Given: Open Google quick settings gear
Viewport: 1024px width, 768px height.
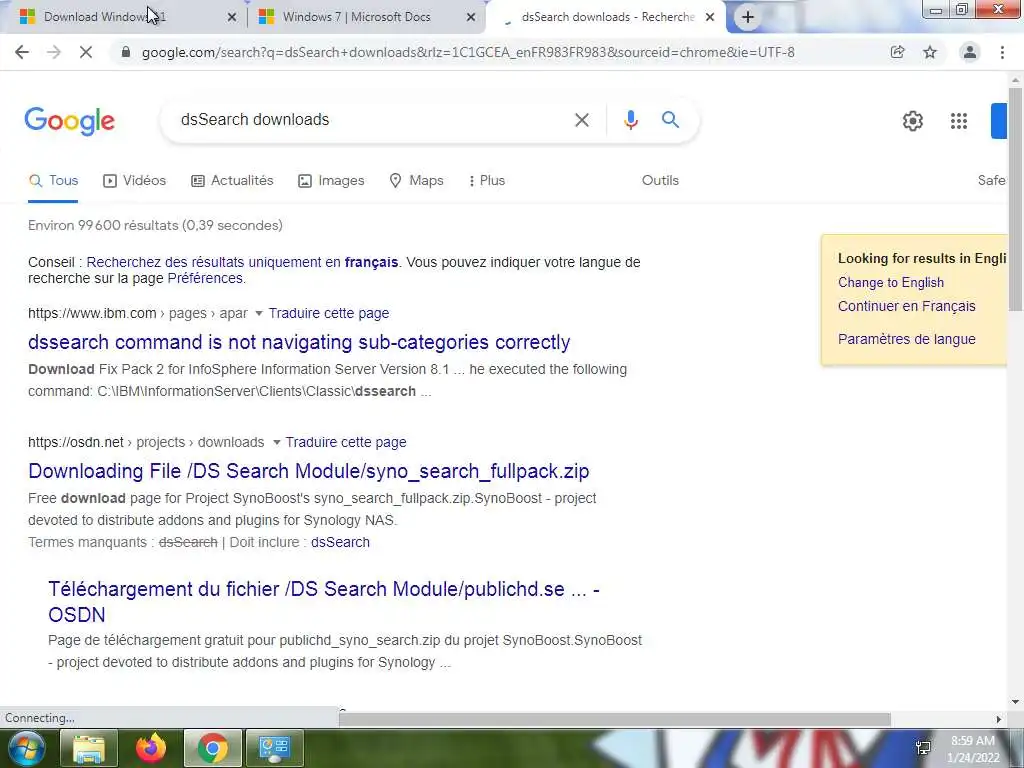Looking at the screenshot, I should [x=912, y=121].
